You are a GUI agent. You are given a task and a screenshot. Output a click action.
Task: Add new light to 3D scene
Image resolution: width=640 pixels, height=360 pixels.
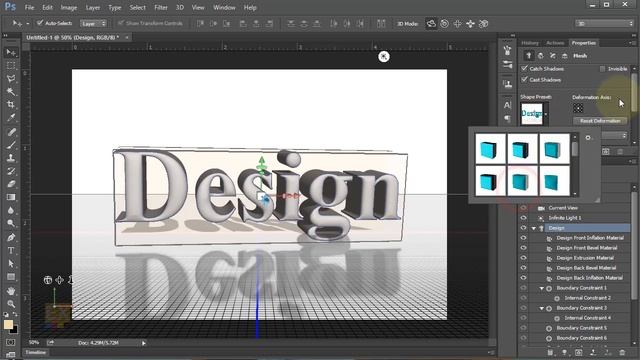point(564,352)
